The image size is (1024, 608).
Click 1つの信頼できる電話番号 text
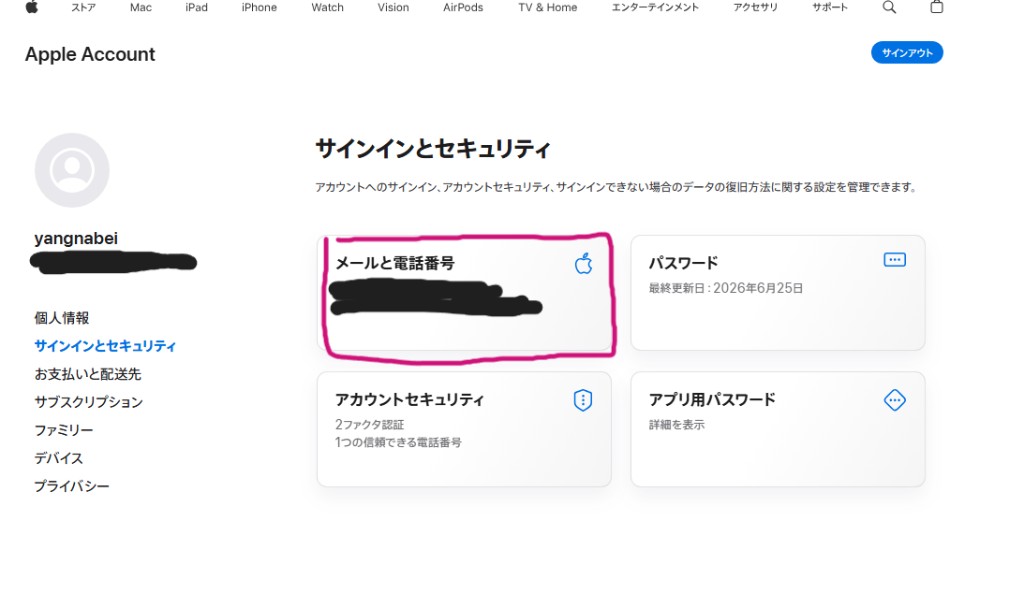pos(398,442)
